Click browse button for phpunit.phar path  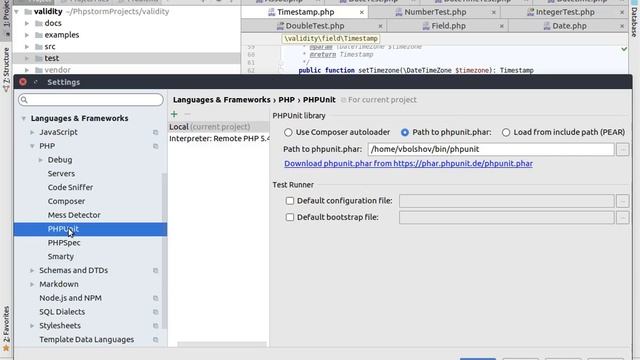click(x=622, y=149)
